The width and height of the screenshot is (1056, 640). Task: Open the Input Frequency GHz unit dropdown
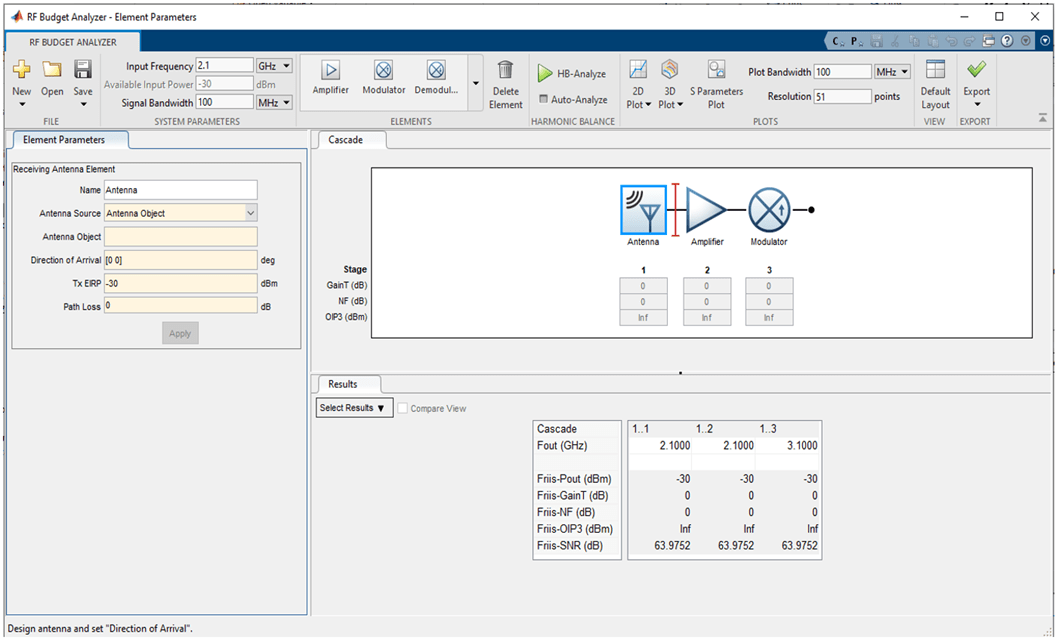pos(275,66)
